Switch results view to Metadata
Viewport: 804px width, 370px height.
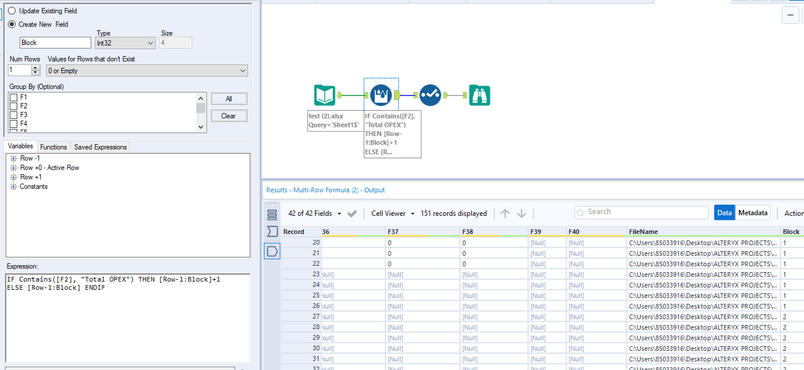(x=753, y=213)
